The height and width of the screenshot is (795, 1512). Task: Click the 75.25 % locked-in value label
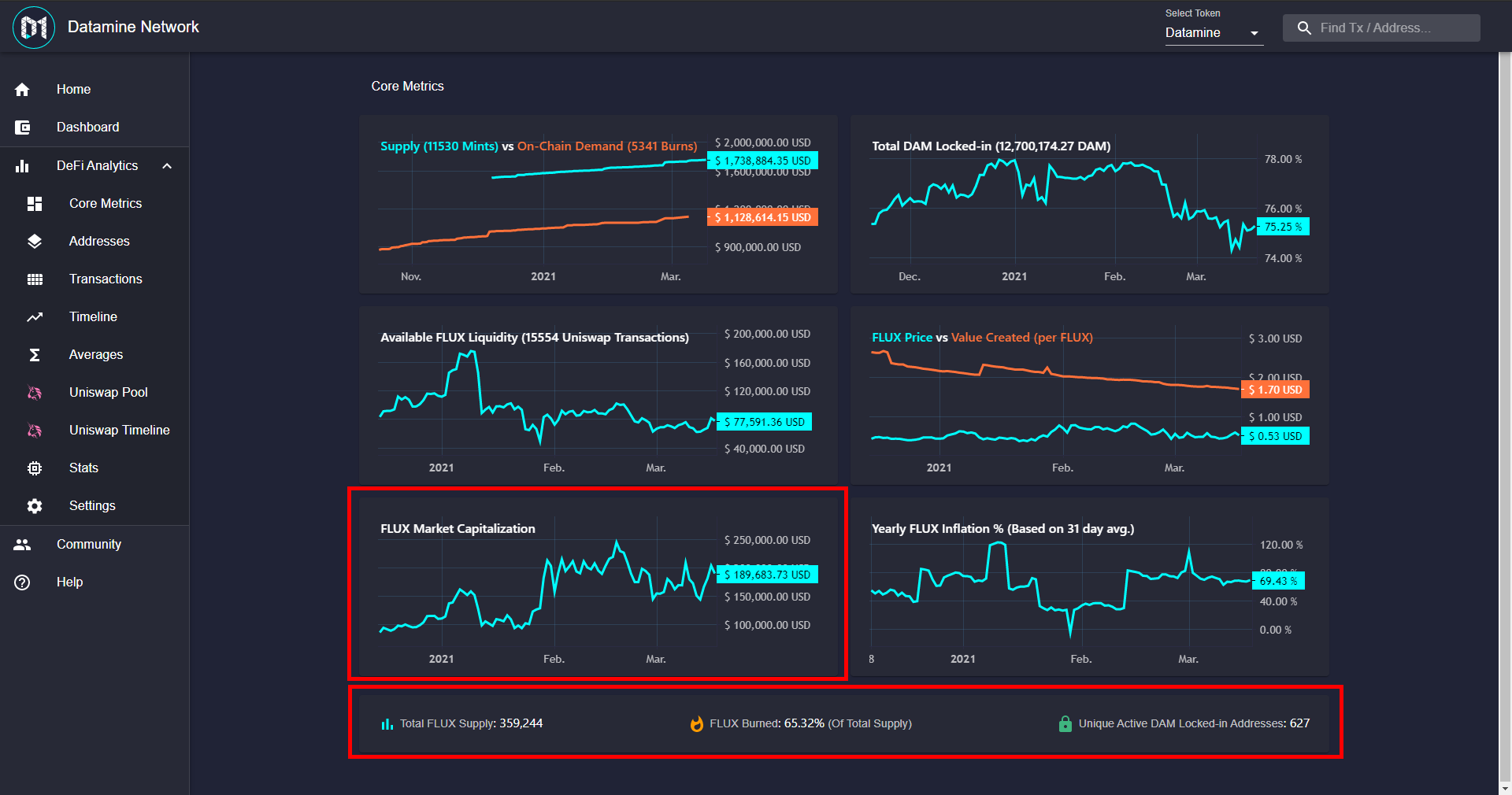pyautogui.click(x=1283, y=227)
